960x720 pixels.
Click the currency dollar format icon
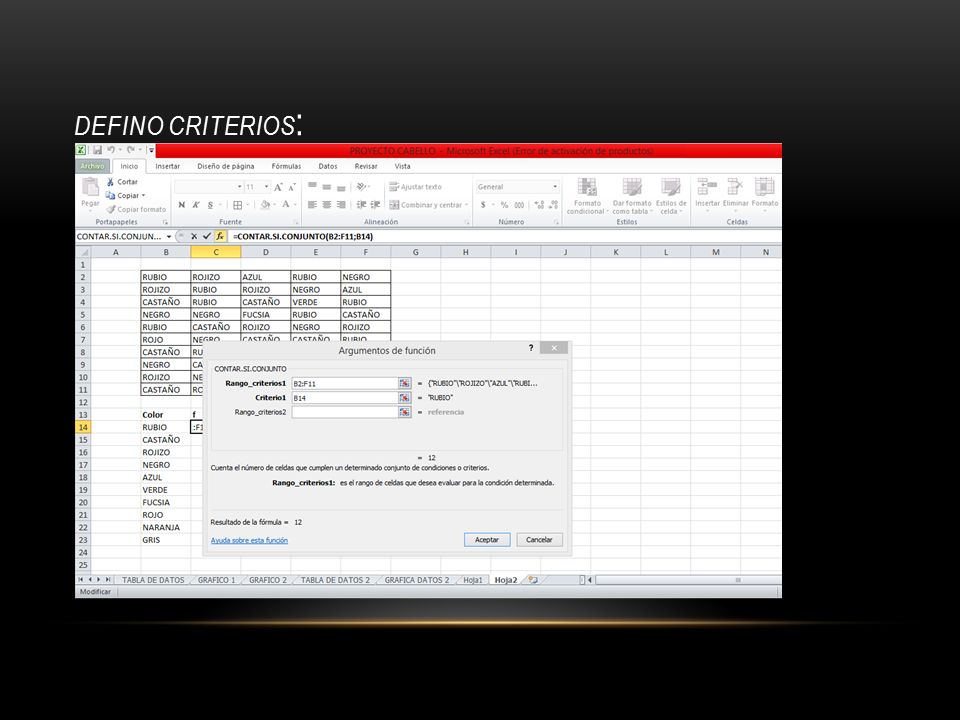483,205
